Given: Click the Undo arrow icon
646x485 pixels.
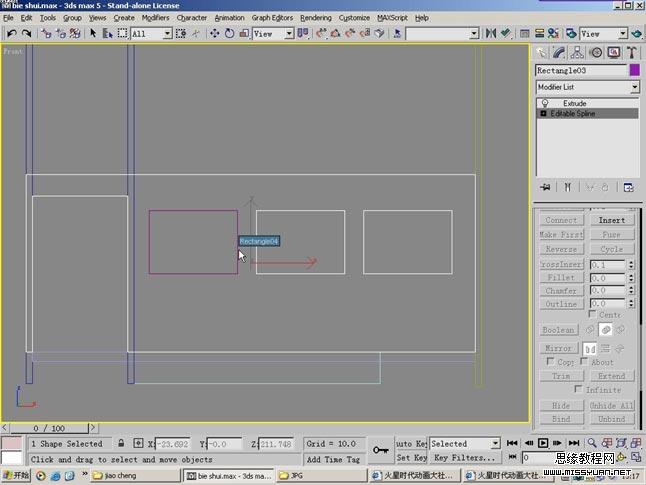Looking at the screenshot, I should [12, 33].
